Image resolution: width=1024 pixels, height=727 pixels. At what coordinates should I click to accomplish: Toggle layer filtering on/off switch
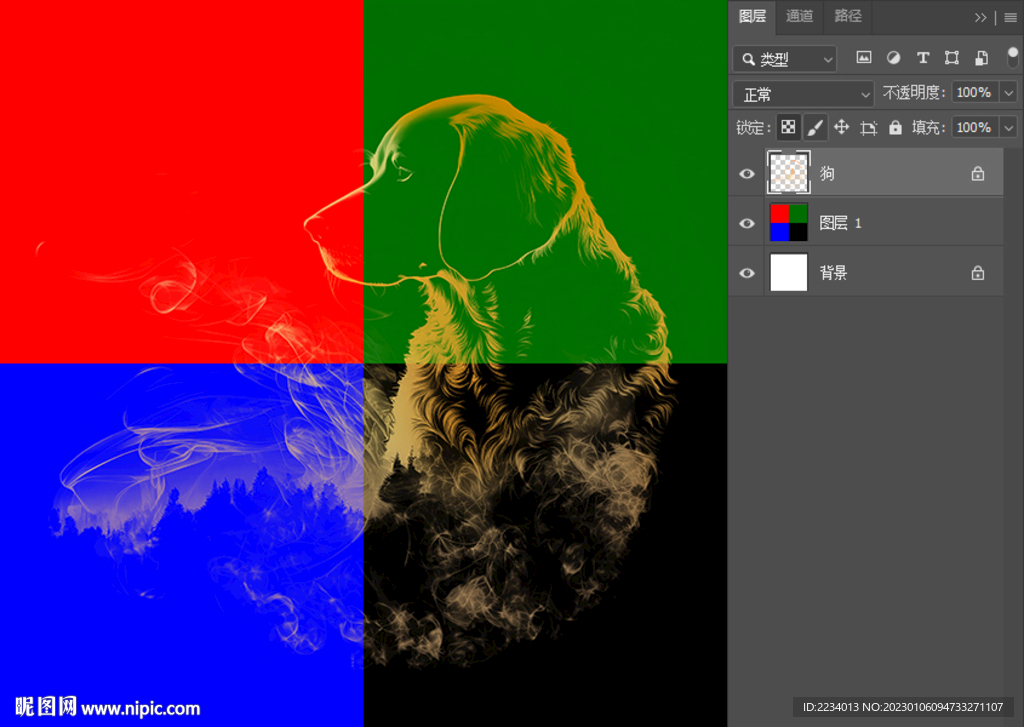tap(1013, 57)
